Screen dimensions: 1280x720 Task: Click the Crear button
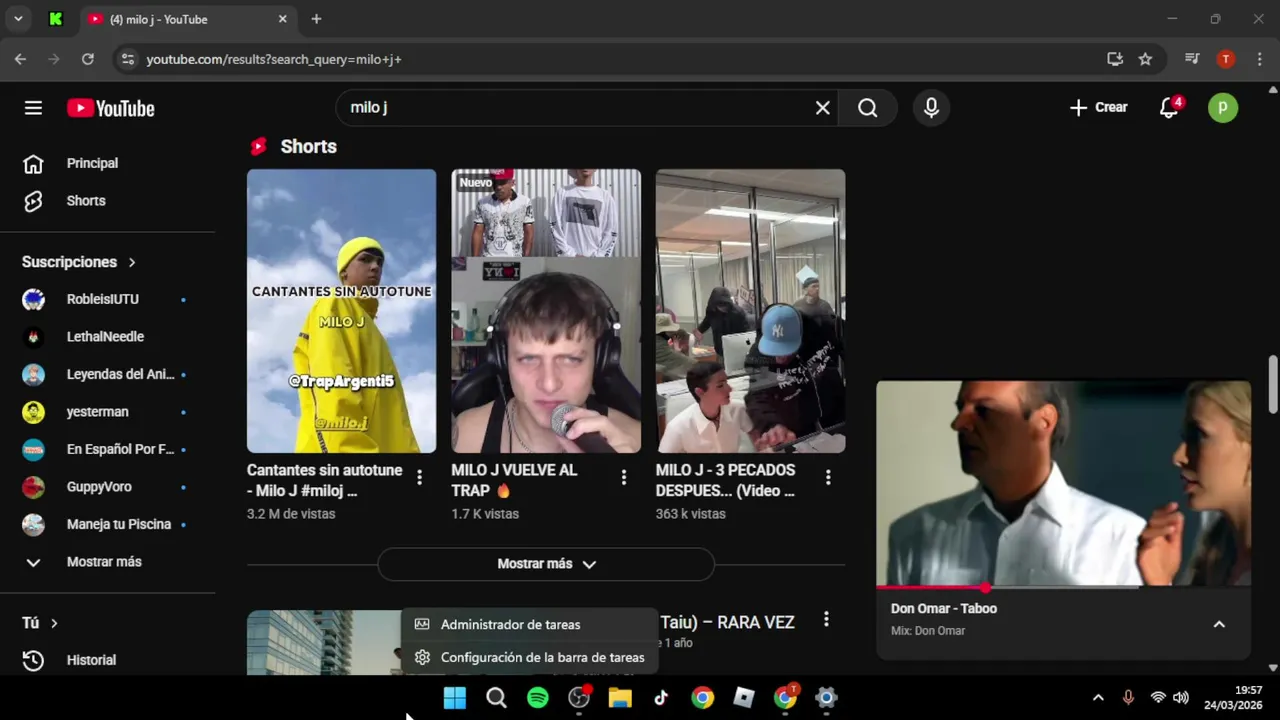pos(1098,108)
